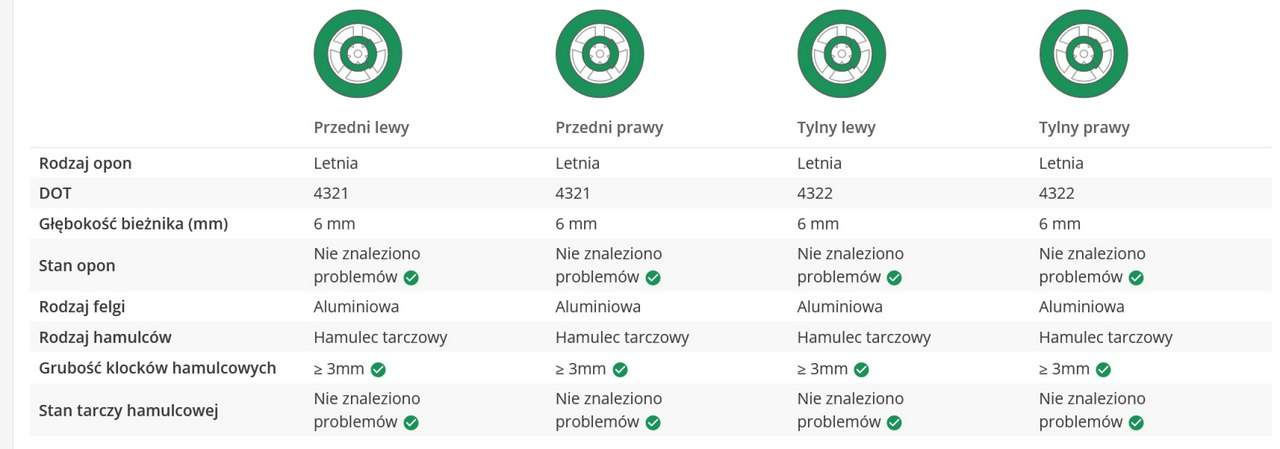Click the Stan tarczy hamulcowej label
Image resolution: width=1280 pixels, height=449 pixels.
pyautogui.click(x=128, y=410)
